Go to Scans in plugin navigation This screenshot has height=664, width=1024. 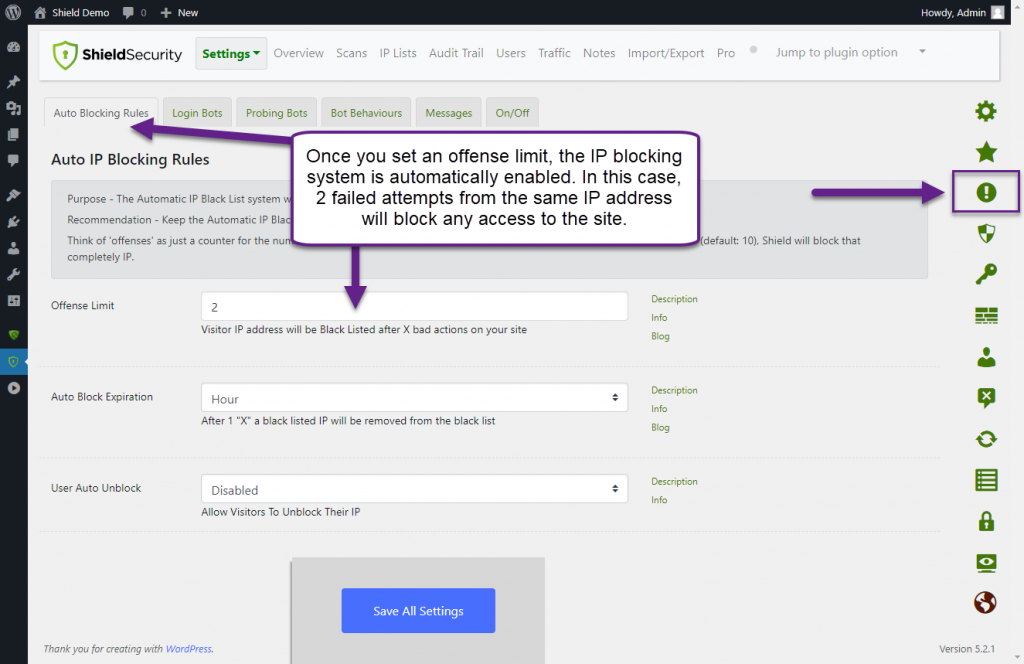click(x=351, y=53)
